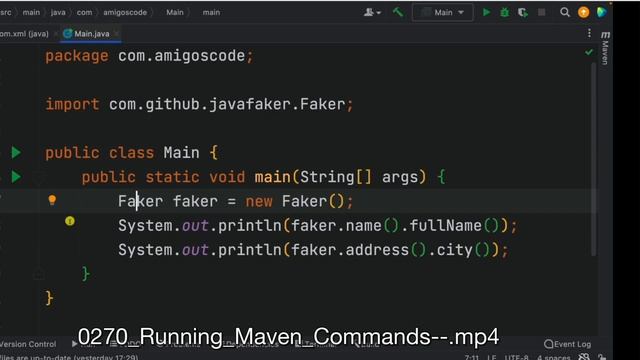Click the grey Stop square button
Image resolution: width=640 pixels, height=360 pixels.
click(x=542, y=12)
